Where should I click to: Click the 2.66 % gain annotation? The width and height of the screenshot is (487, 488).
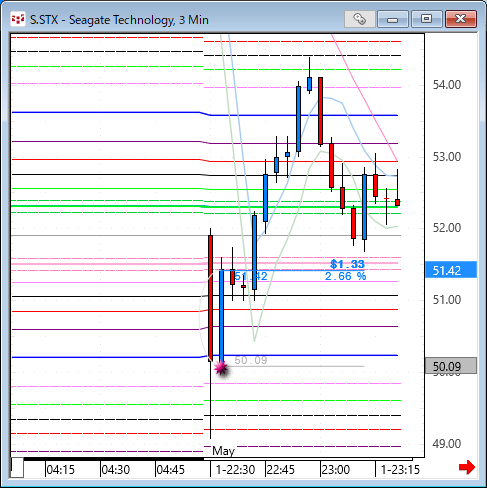point(346,276)
